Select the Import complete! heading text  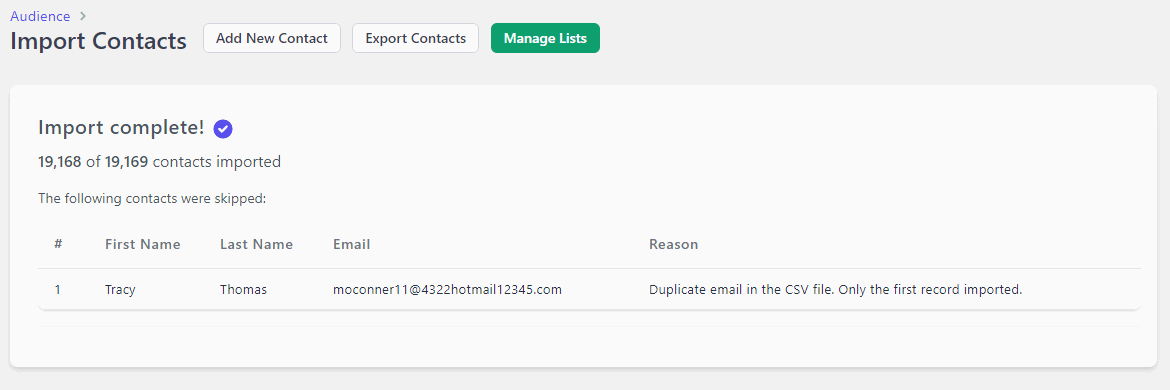tap(121, 128)
